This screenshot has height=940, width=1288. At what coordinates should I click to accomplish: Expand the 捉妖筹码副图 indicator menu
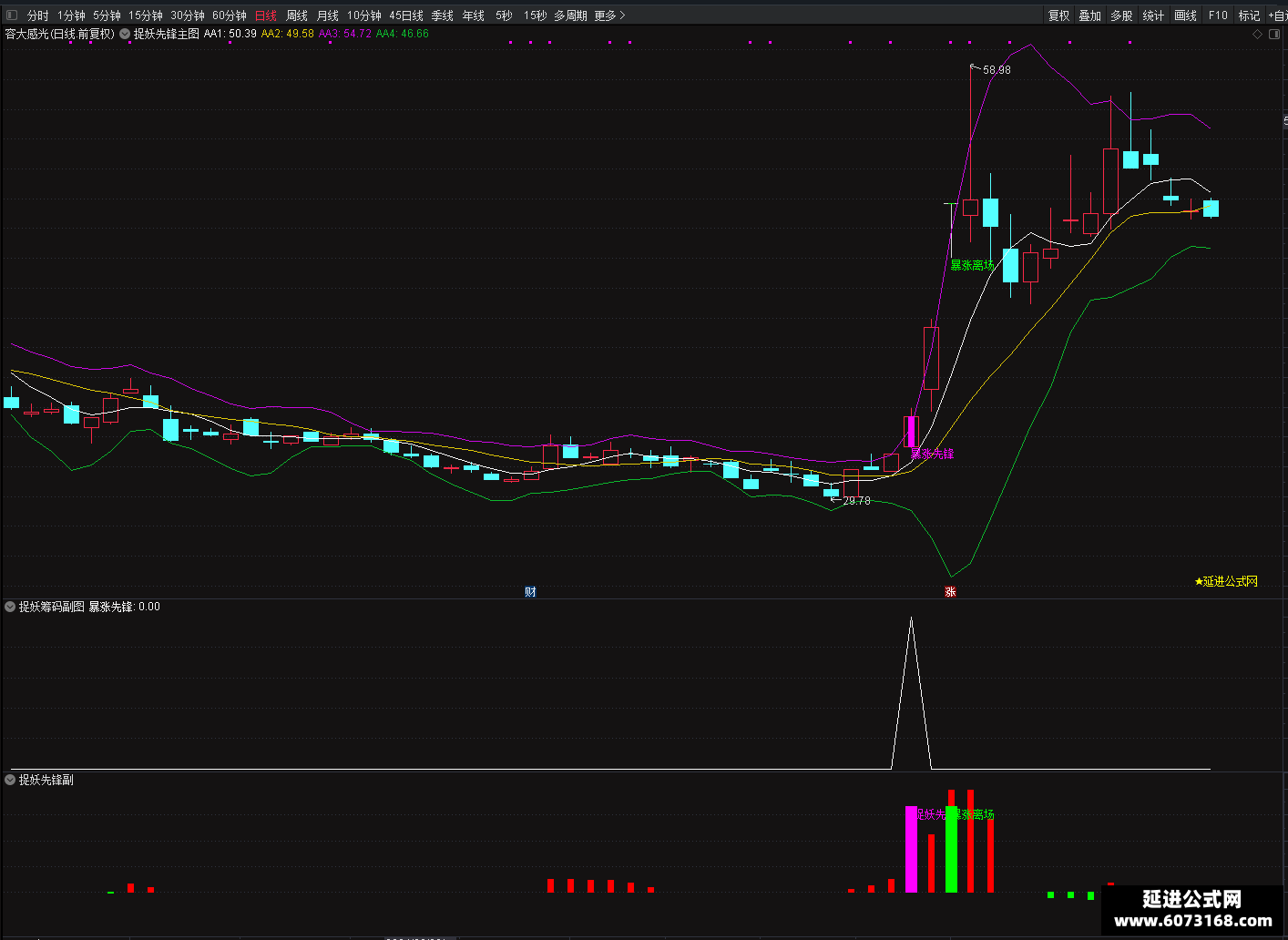(x=10, y=607)
